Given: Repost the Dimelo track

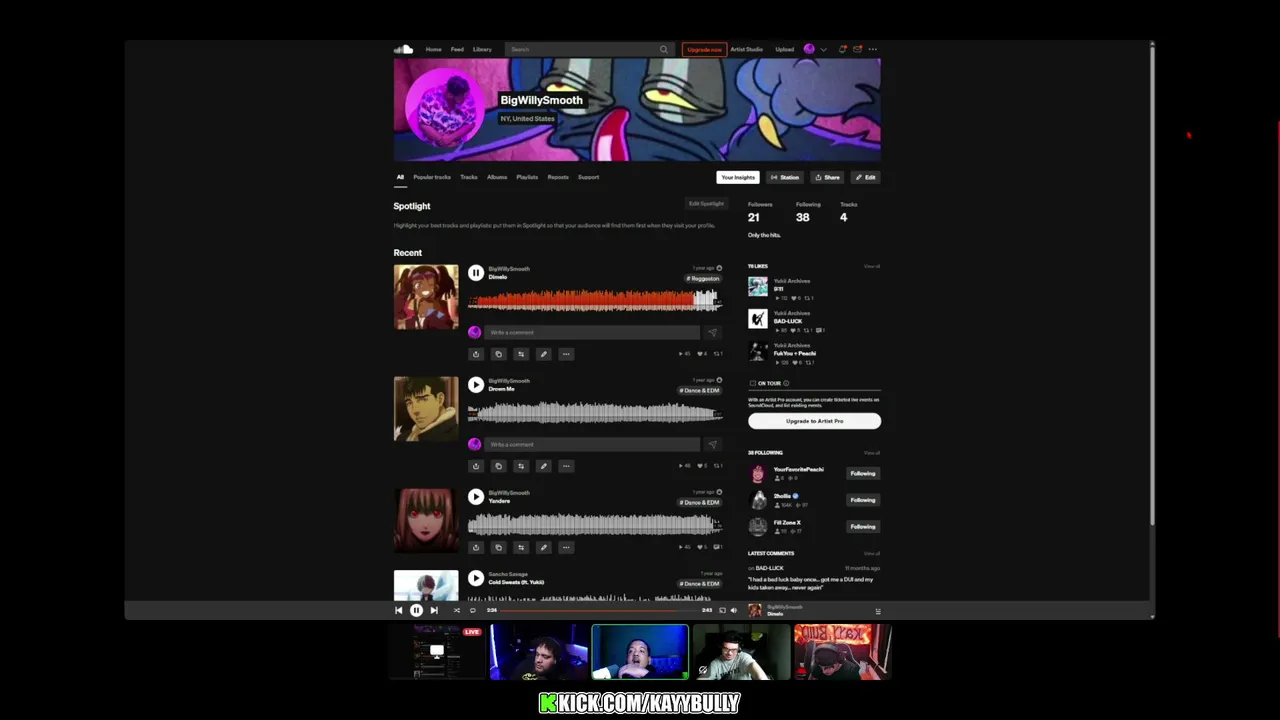Looking at the screenshot, I should (x=521, y=354).
